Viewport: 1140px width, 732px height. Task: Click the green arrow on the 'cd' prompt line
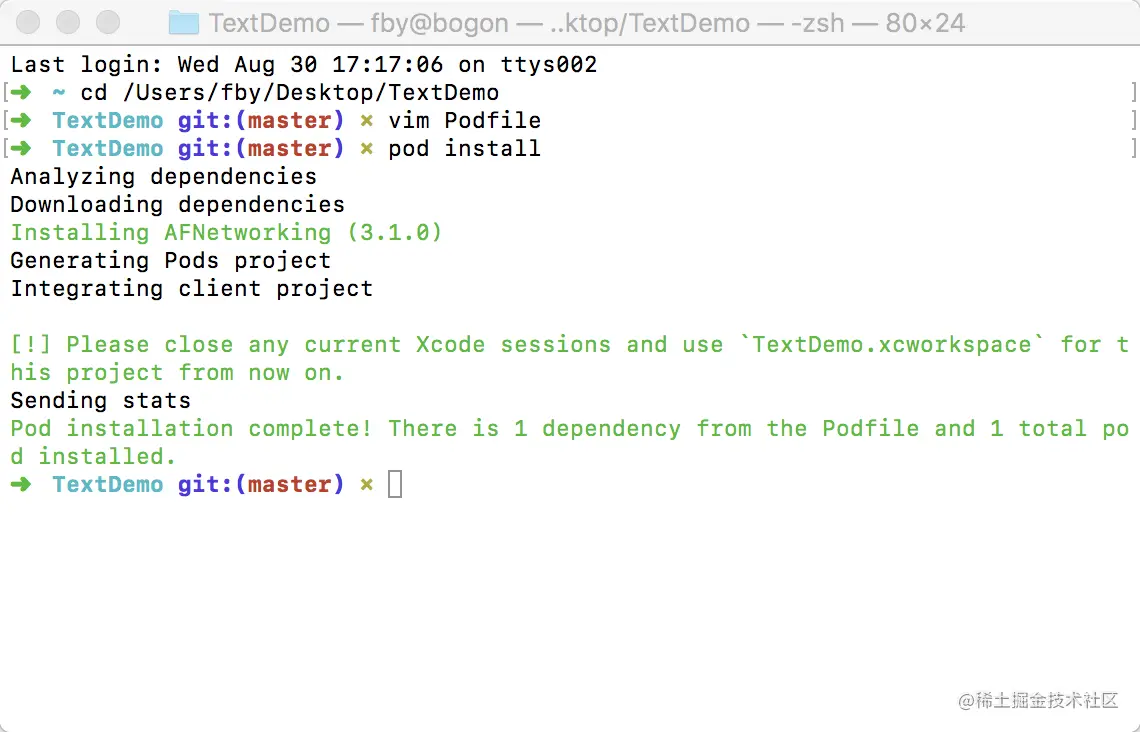pyautogui.click(x=22, y=93)
